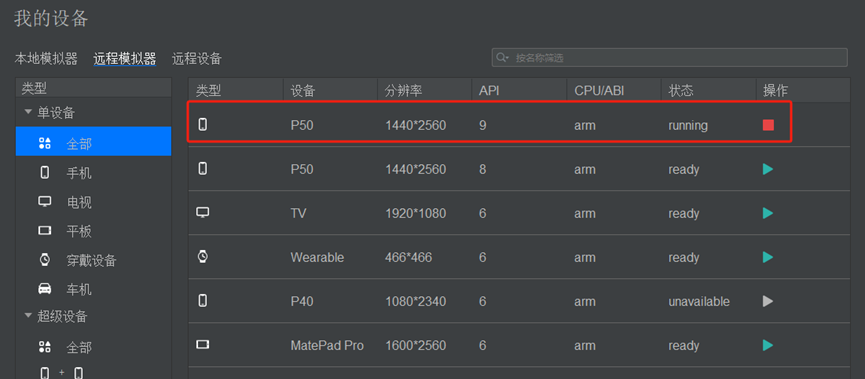Click the 全部 grid icon under 单设备
The image size is (865, 379).
pos(45,144)
